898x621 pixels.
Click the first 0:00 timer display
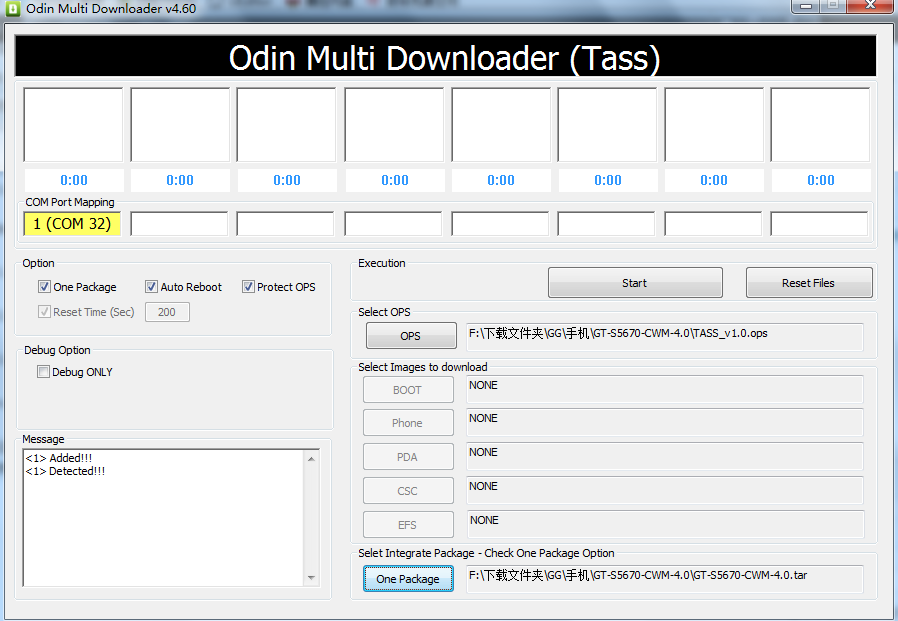[73, 181]
